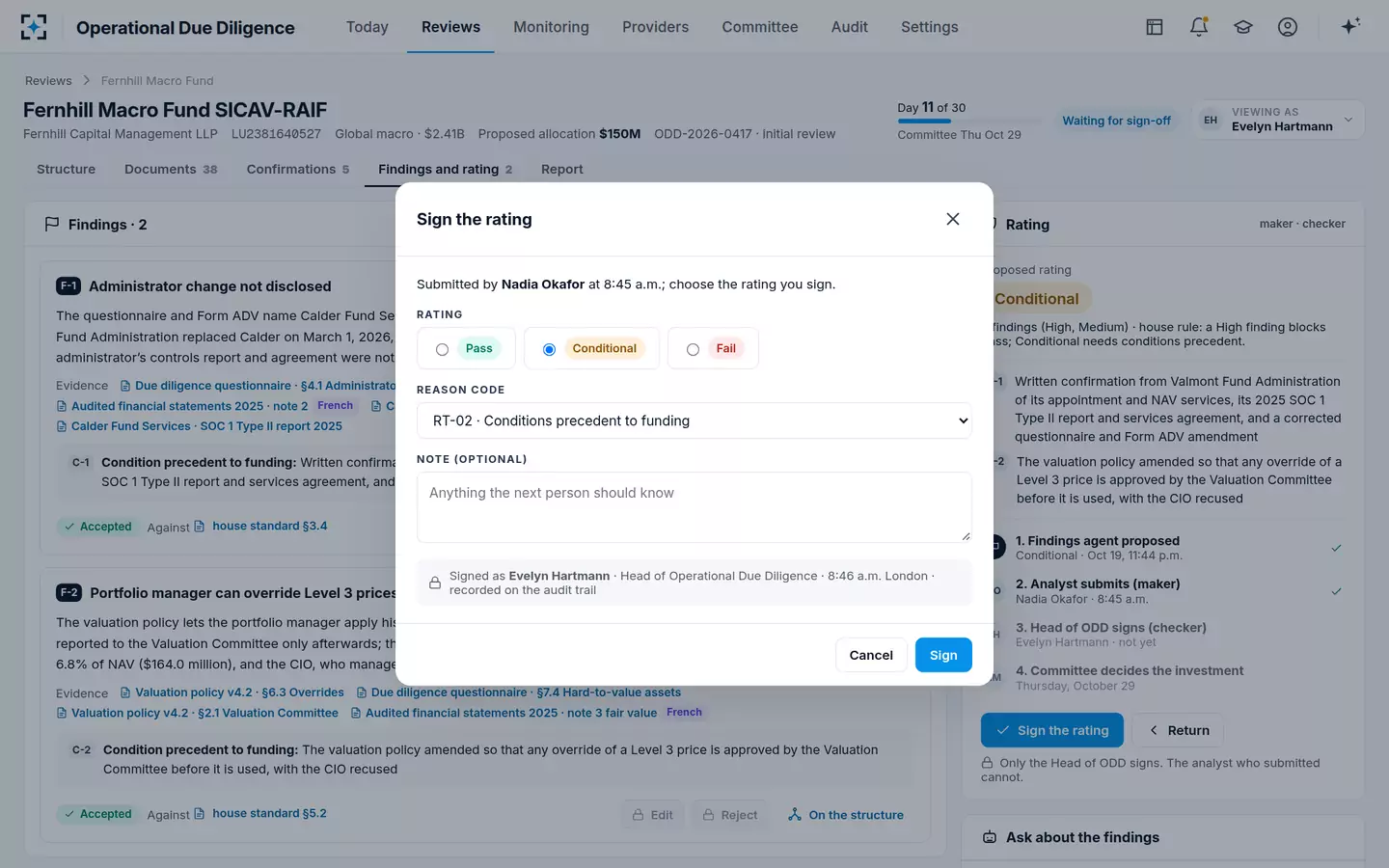Viewport: 1389px width, 868px height.
Task: Open the Providers nav tab
Action: click(x=655, y=27)
